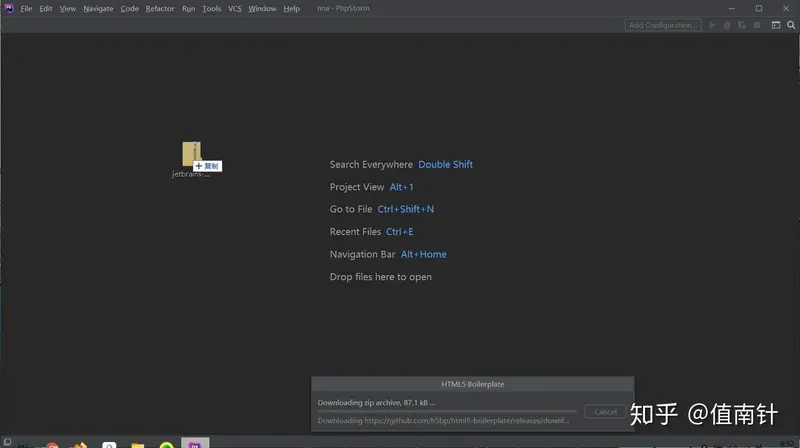This screenshot has width=800, height=448.
Task: Click the Double Shift shortcut text
Action: point(445,164)
